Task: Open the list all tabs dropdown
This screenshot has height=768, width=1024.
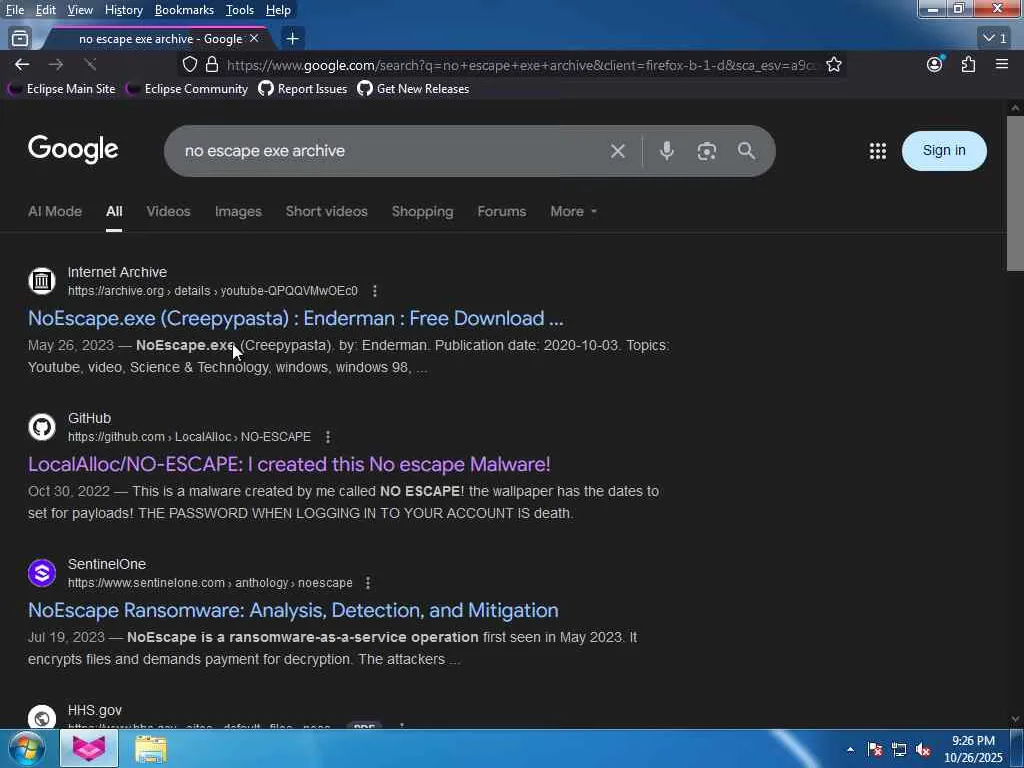Action: point(995,39)
